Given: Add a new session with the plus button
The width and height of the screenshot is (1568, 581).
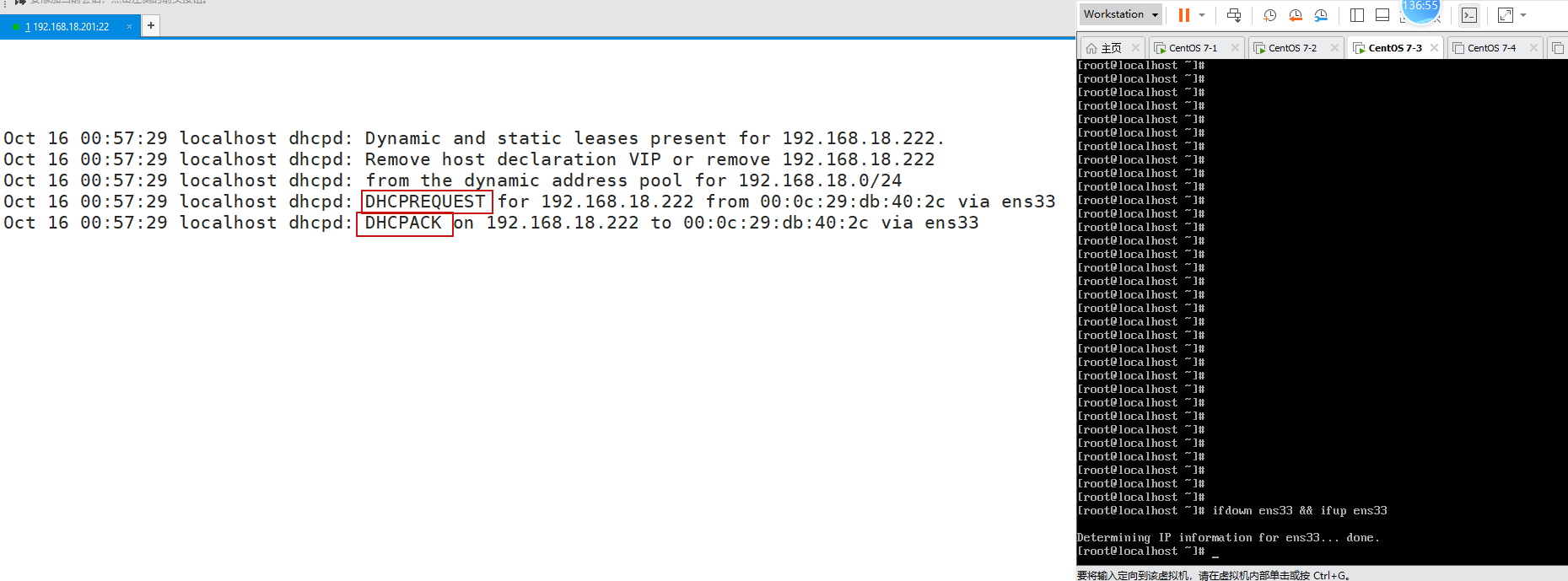Looking at the screenshot, I should click(x=150, y=25).
